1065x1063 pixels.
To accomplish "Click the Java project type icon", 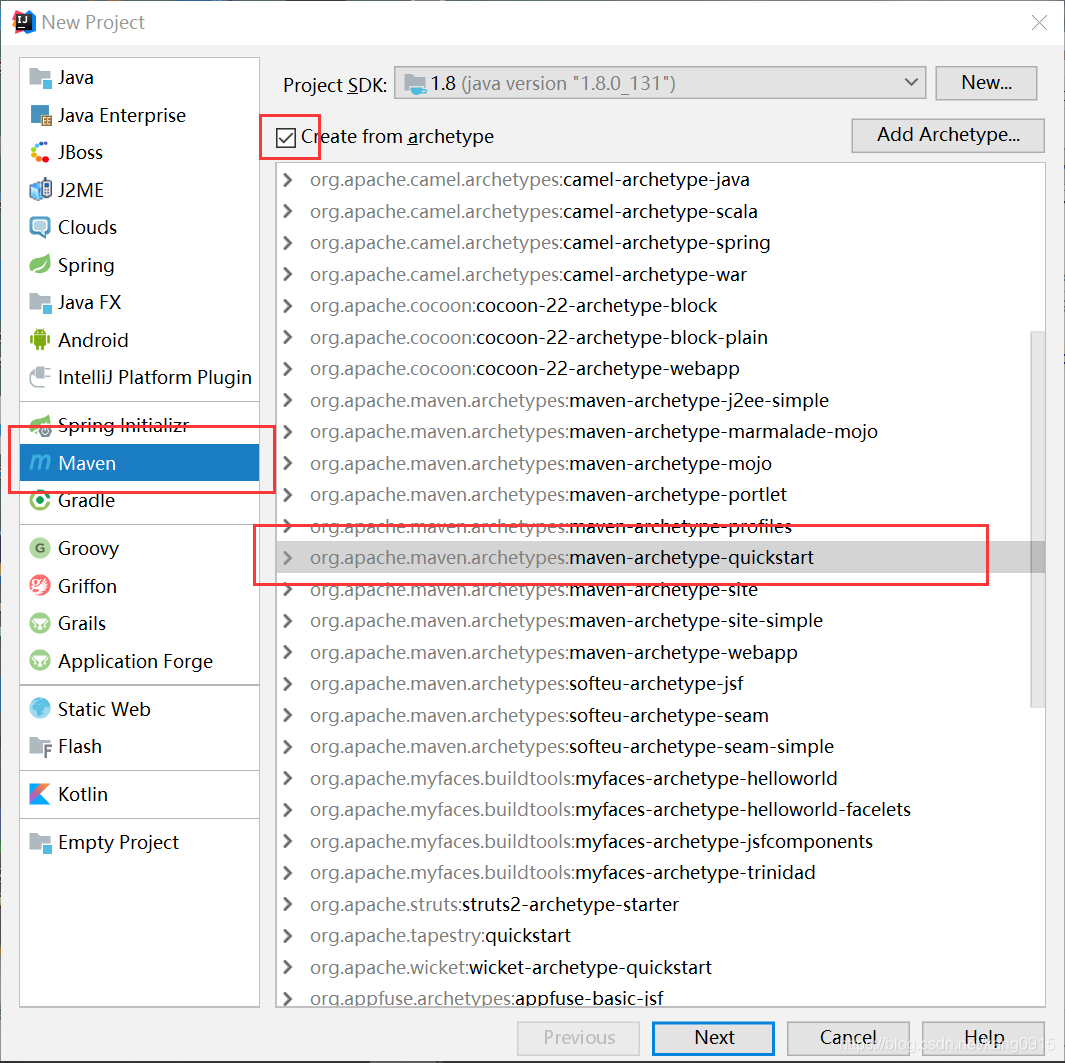I will click(40, 78).
